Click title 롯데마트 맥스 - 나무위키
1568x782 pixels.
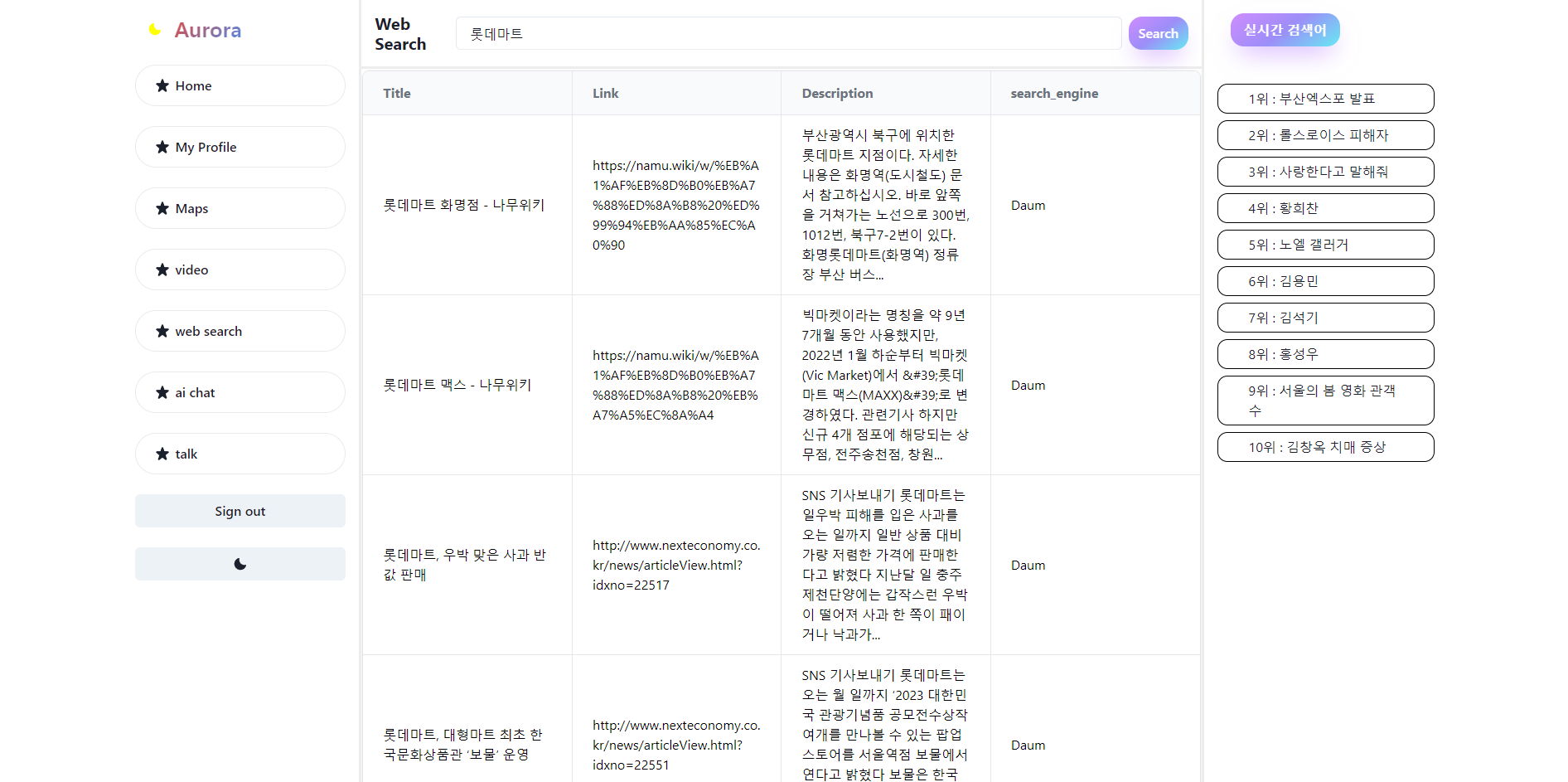tap(457, 385)
